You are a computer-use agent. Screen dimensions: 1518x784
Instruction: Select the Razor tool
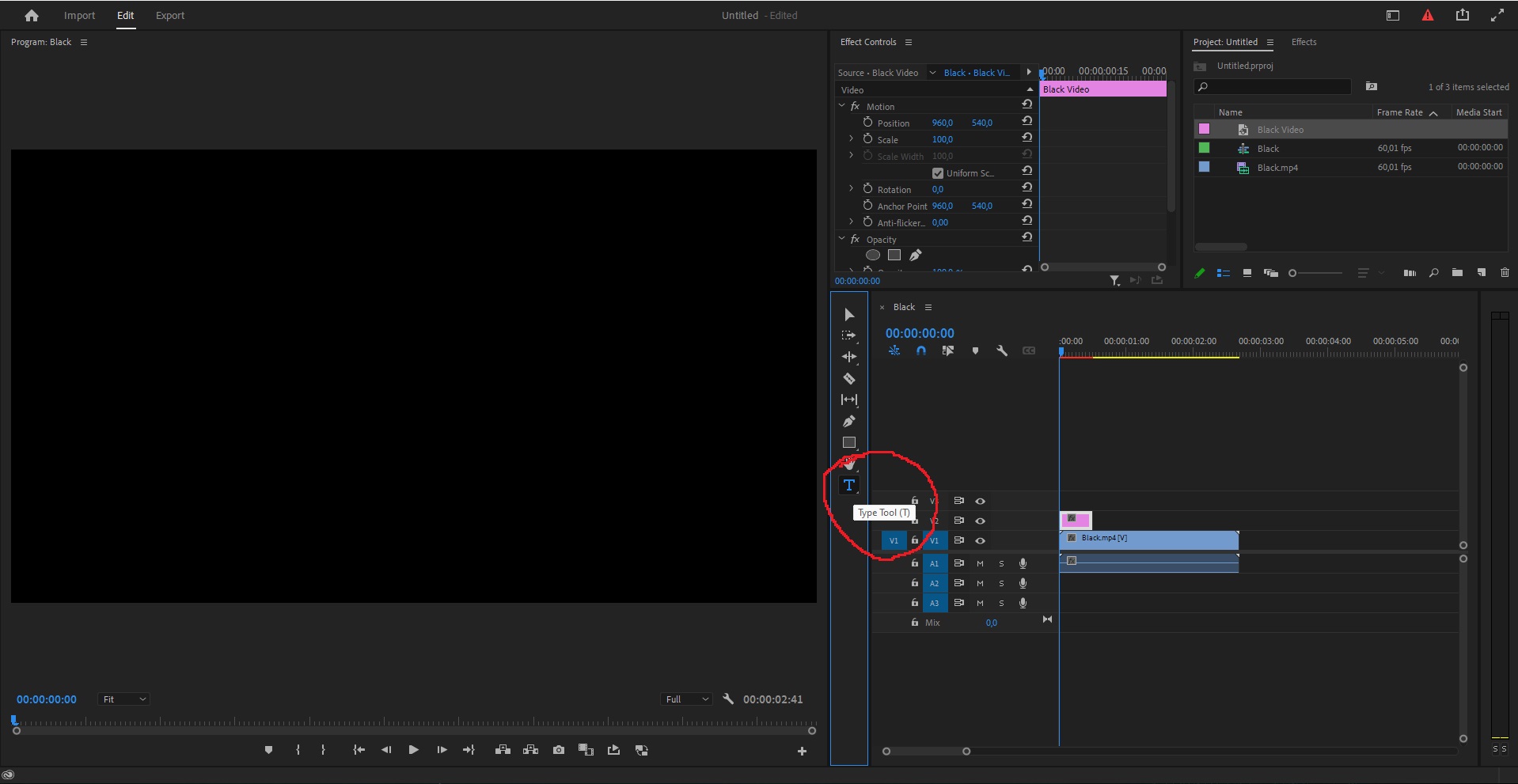point(848,379)
